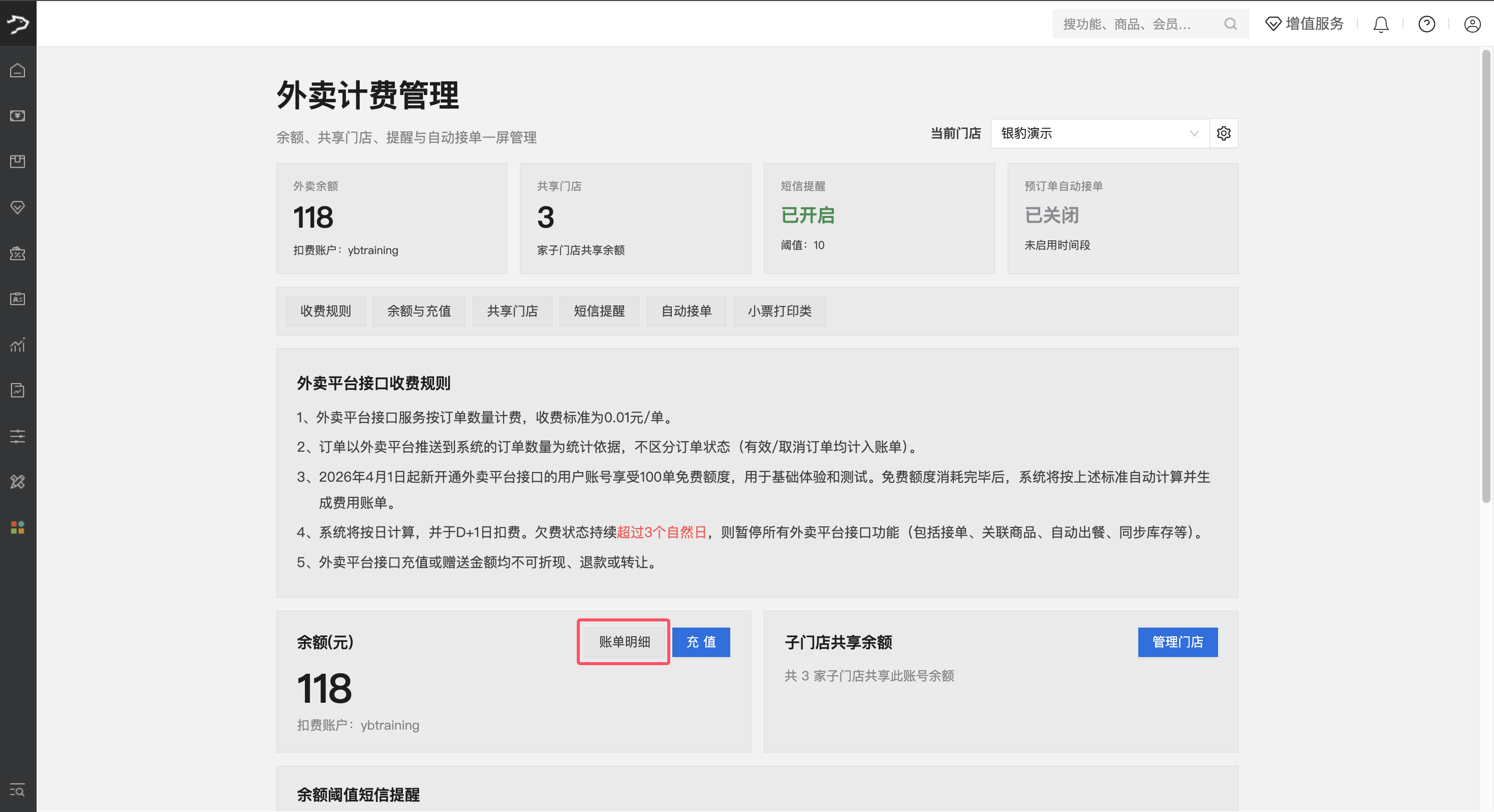Switch to the 余额与充值 tab
This screenshot has width=1494, height=812.
point(419,311)
